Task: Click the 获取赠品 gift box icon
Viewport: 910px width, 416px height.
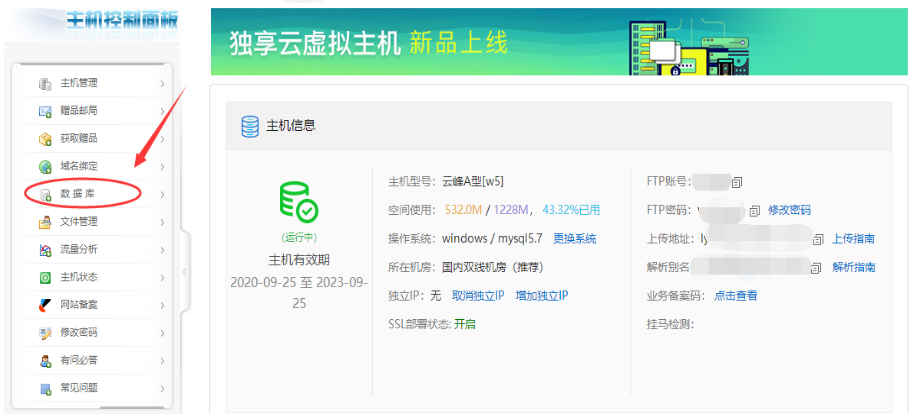Action: 45,139
